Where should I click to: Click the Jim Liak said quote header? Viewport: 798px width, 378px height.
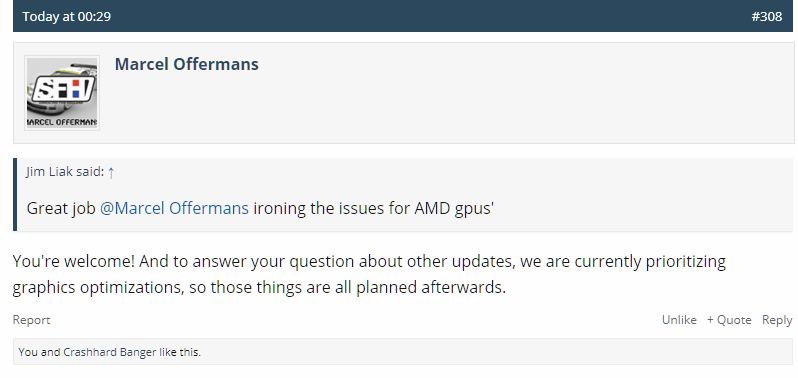tap(71, 172)
